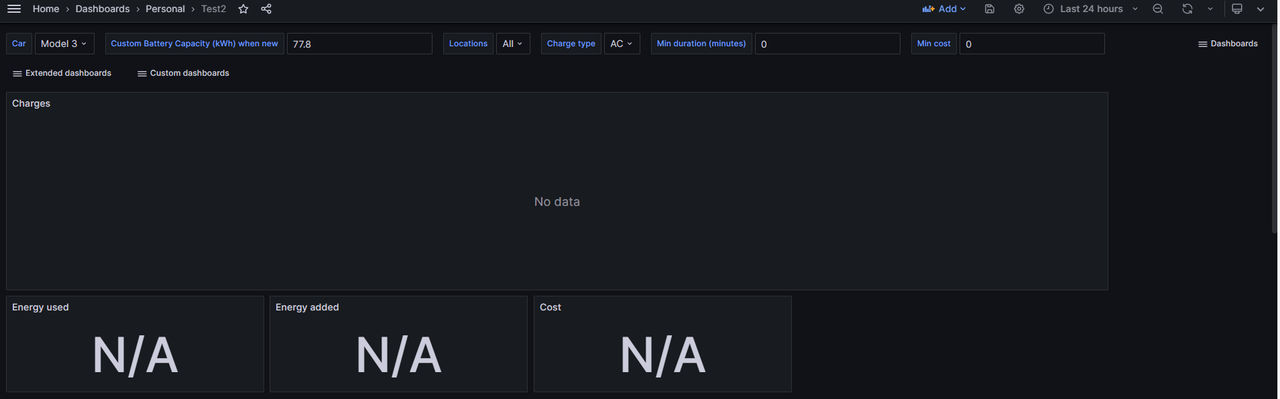This screenshot has height=399, width=1280.
Task: Open Dashboards breadcrumb
Action: tap(102, 9)
